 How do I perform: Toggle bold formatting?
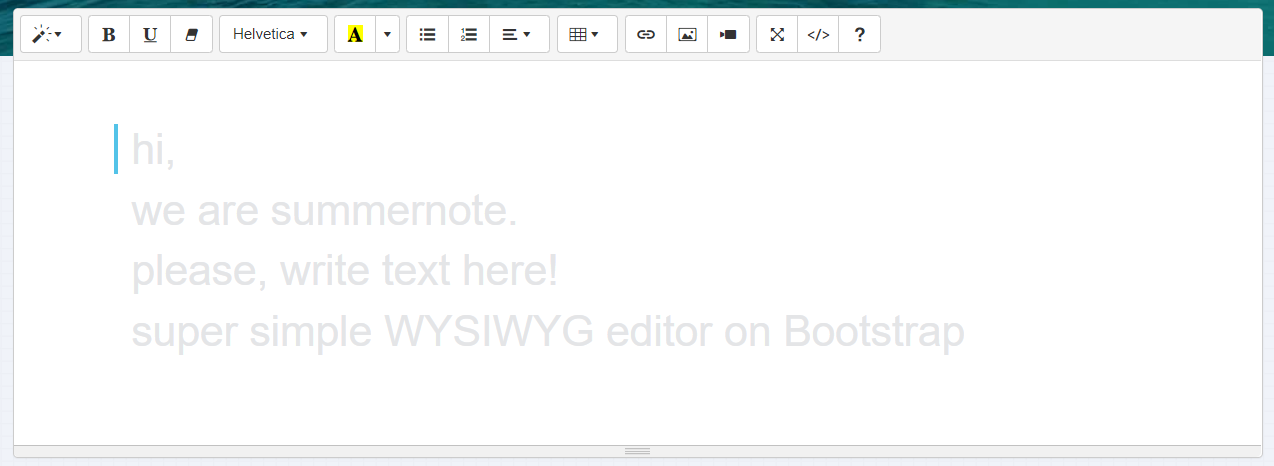(109, 34)
